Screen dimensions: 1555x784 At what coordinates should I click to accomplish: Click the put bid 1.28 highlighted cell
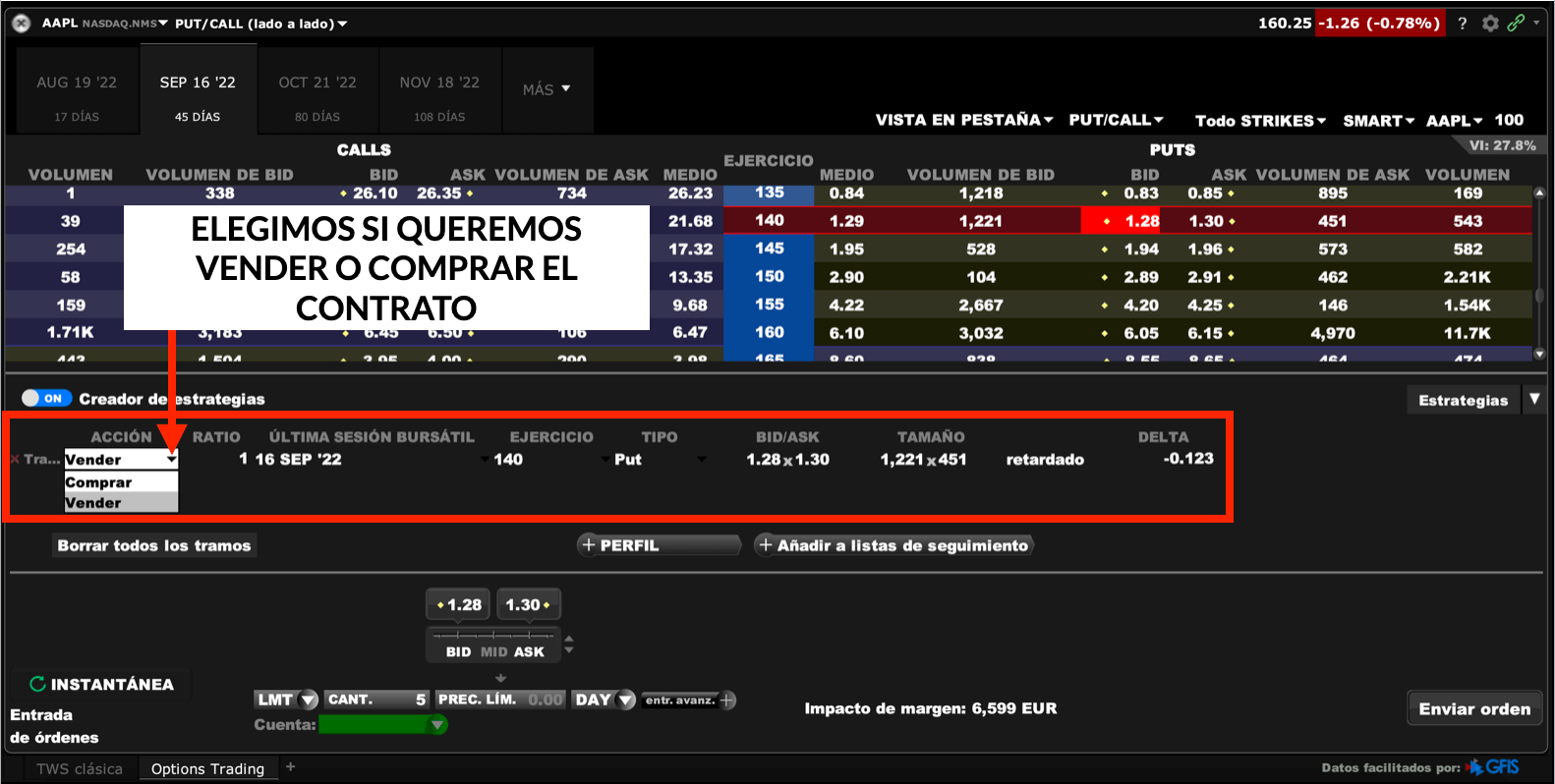[1121, 220]
